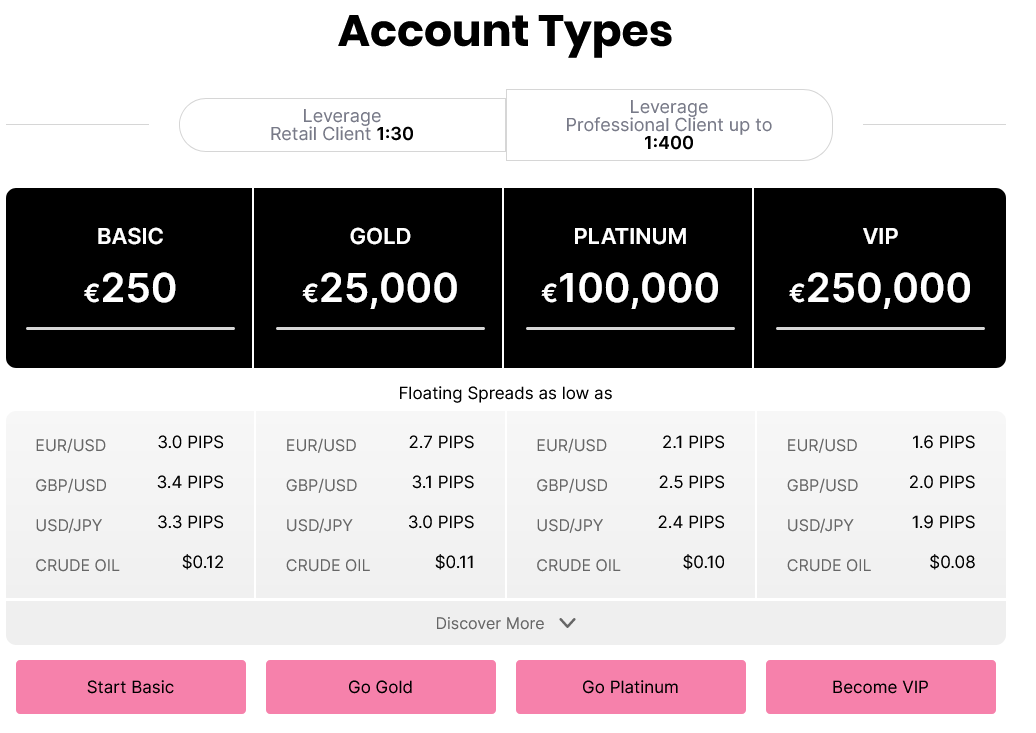Select the VIP €250,000 account card
The width and height of the screenshot is (1036, 733).
click(x=880, y=278)
